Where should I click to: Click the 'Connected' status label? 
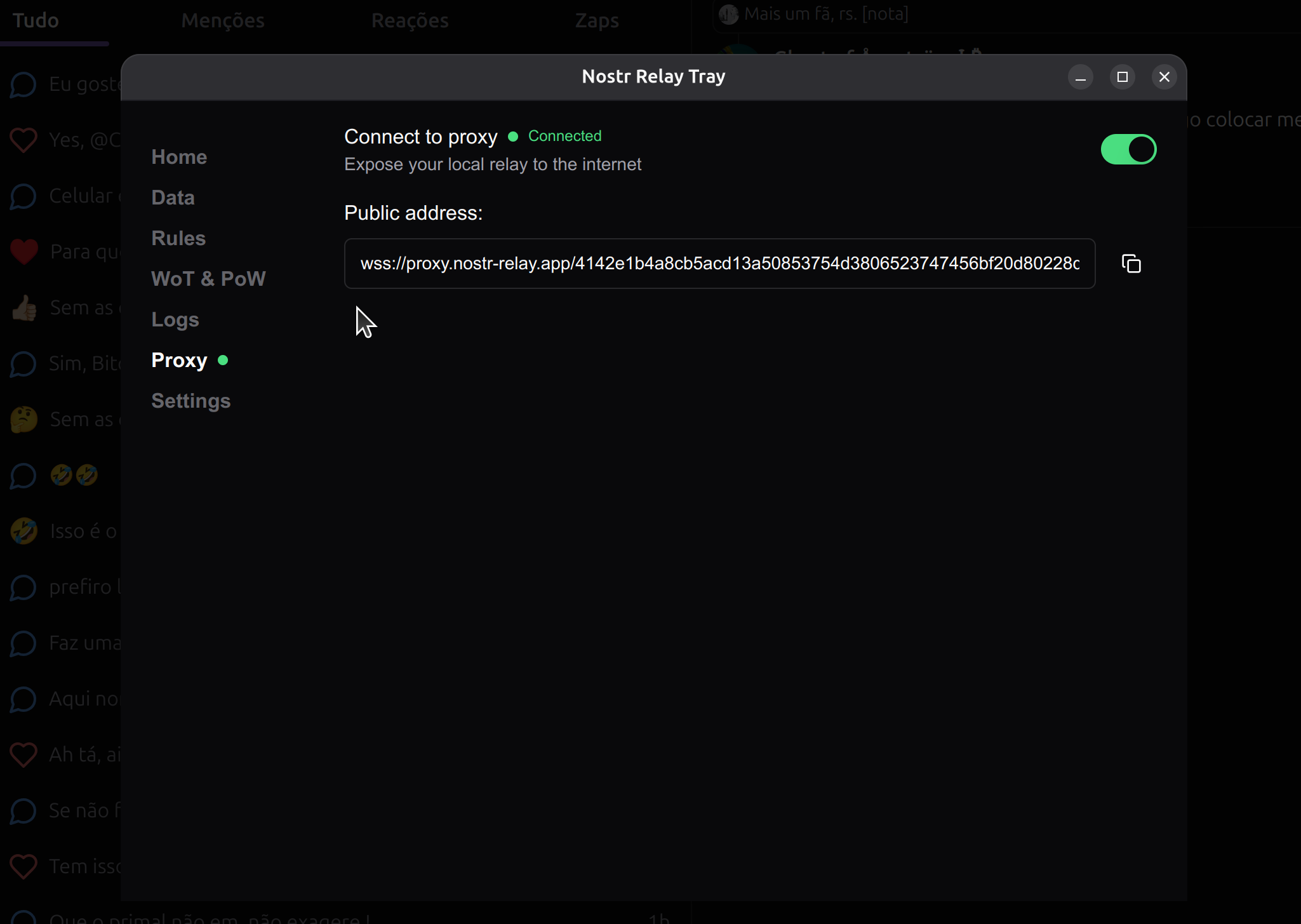point(564,136)
